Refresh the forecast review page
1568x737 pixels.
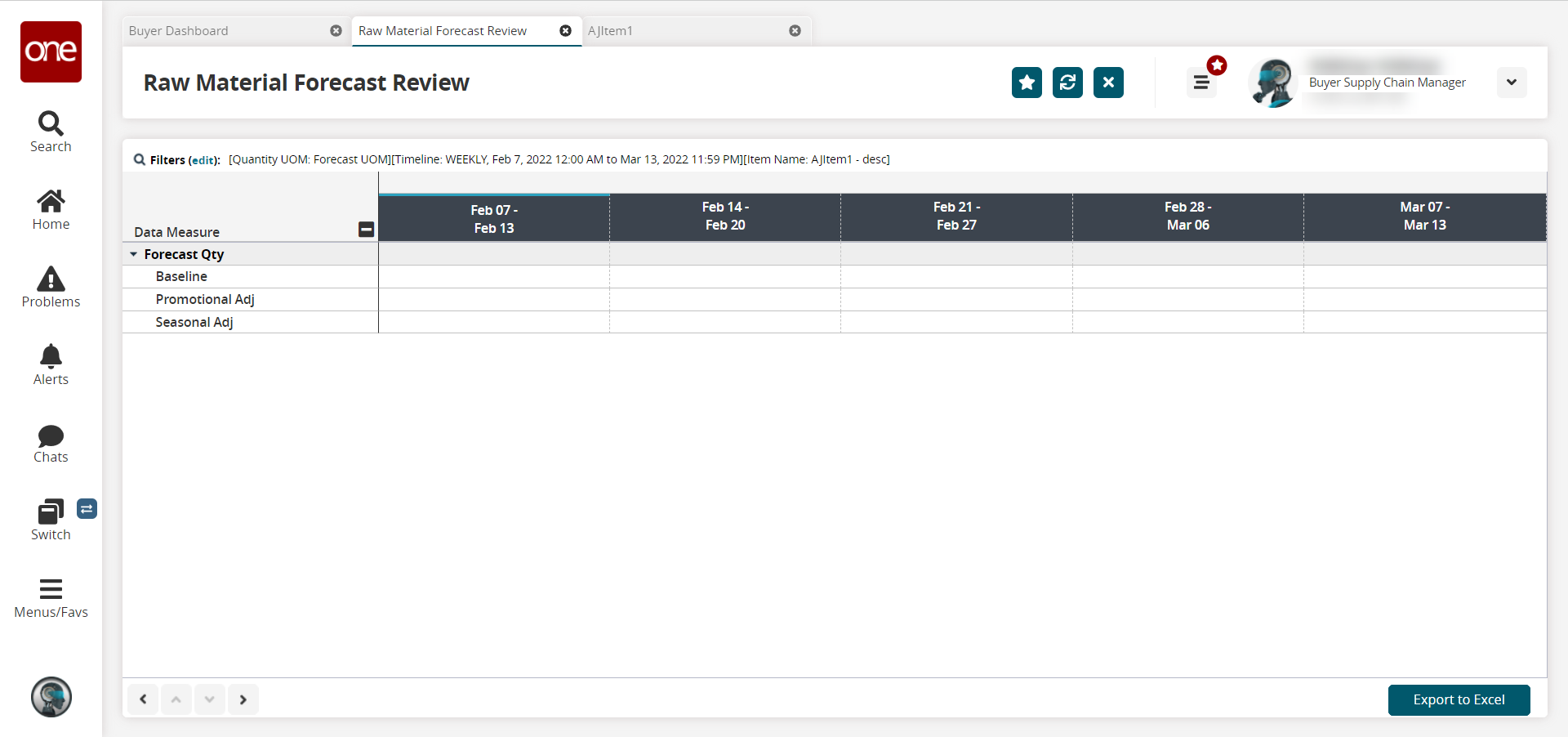pyautogui.click(x=1067, y=83)
